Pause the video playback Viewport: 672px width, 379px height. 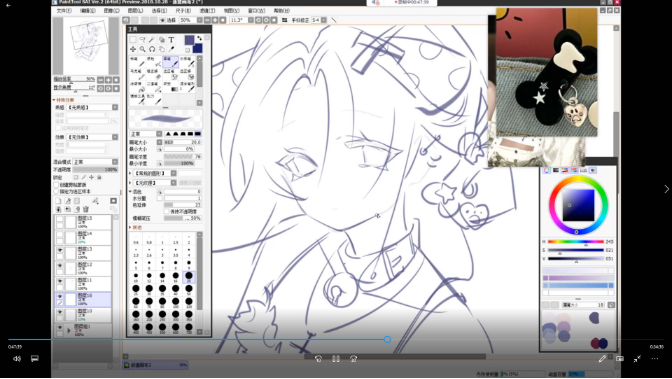[x=336, y=359]
